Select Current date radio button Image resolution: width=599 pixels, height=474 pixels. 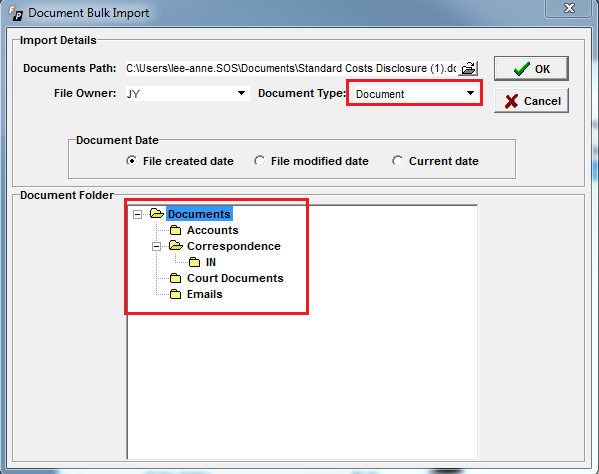[397, 161]
